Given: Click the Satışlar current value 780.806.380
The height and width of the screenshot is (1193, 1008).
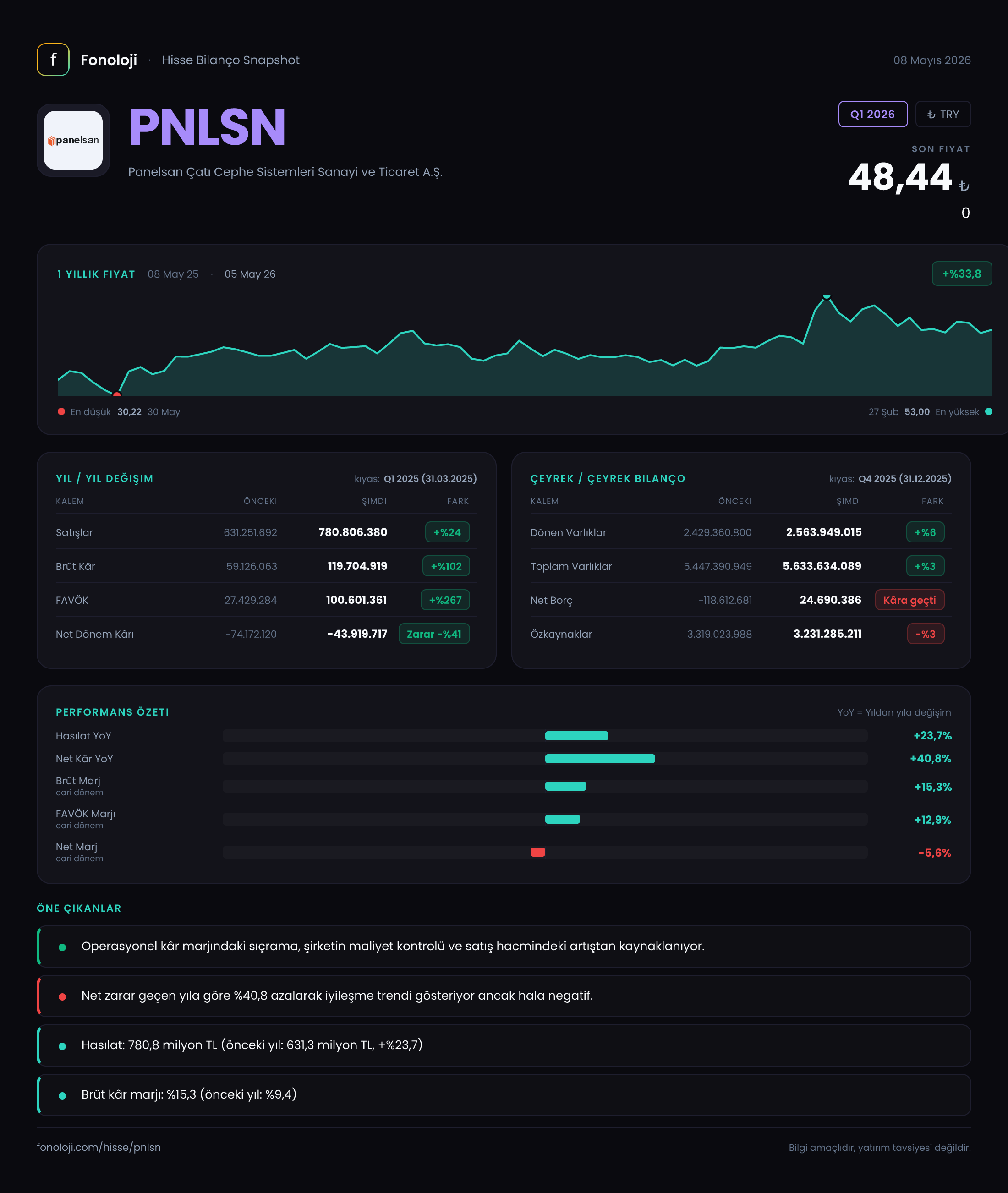Looking at the screenshot, I should coord(353,532).
